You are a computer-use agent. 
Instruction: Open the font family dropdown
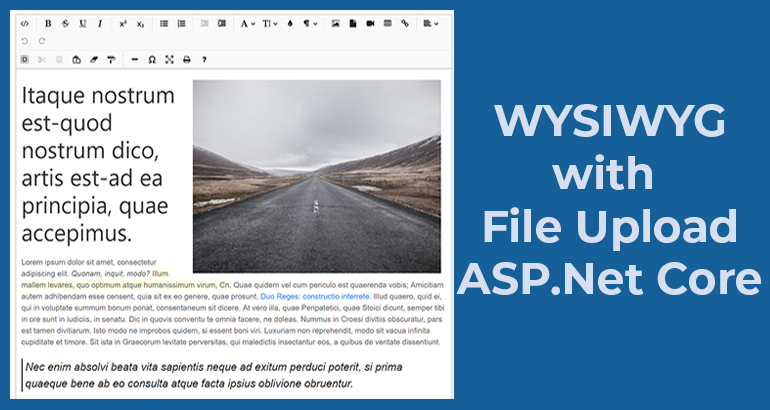pyautogui.click(x=247, y=24)
